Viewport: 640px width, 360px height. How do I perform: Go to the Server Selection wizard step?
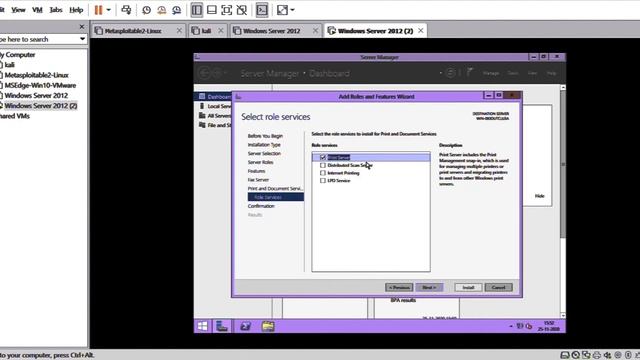tap(264, 153)
